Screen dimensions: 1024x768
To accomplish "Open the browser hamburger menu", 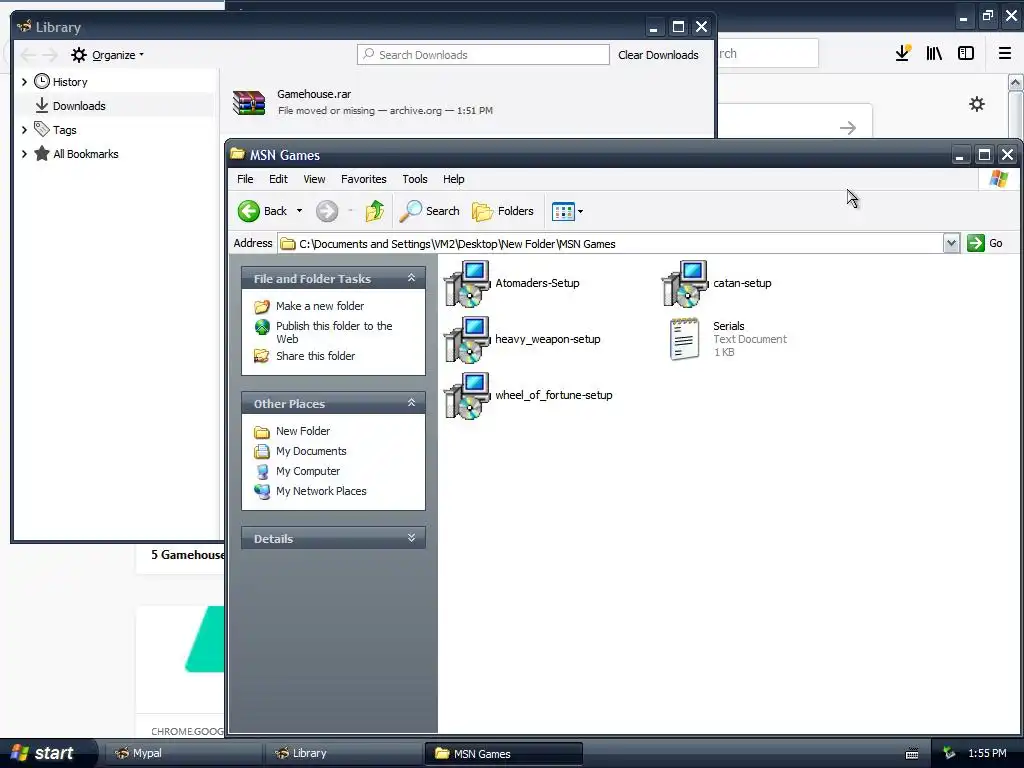I will [x=1004, y=54].
